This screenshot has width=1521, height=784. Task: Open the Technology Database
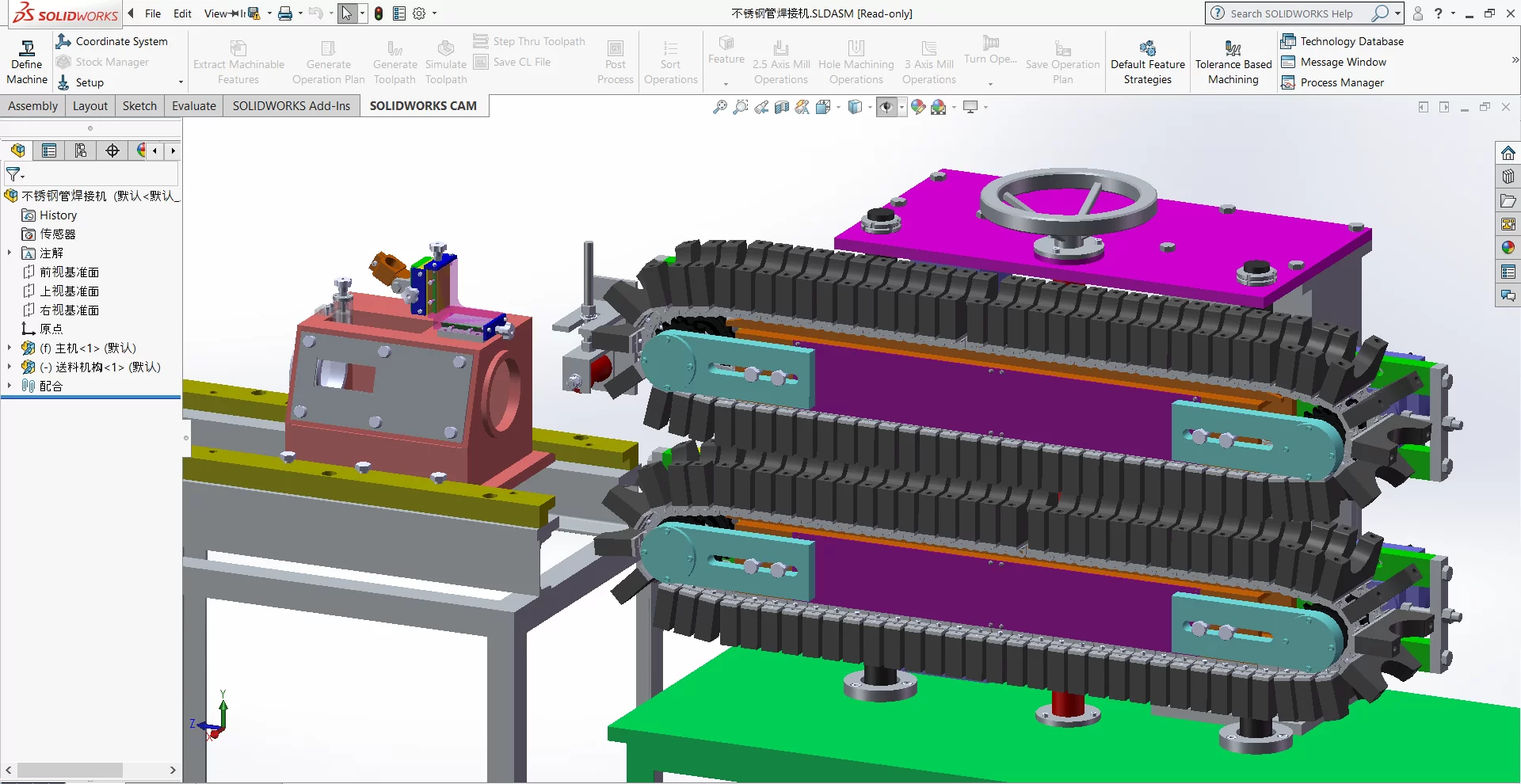click(1343, 41)
